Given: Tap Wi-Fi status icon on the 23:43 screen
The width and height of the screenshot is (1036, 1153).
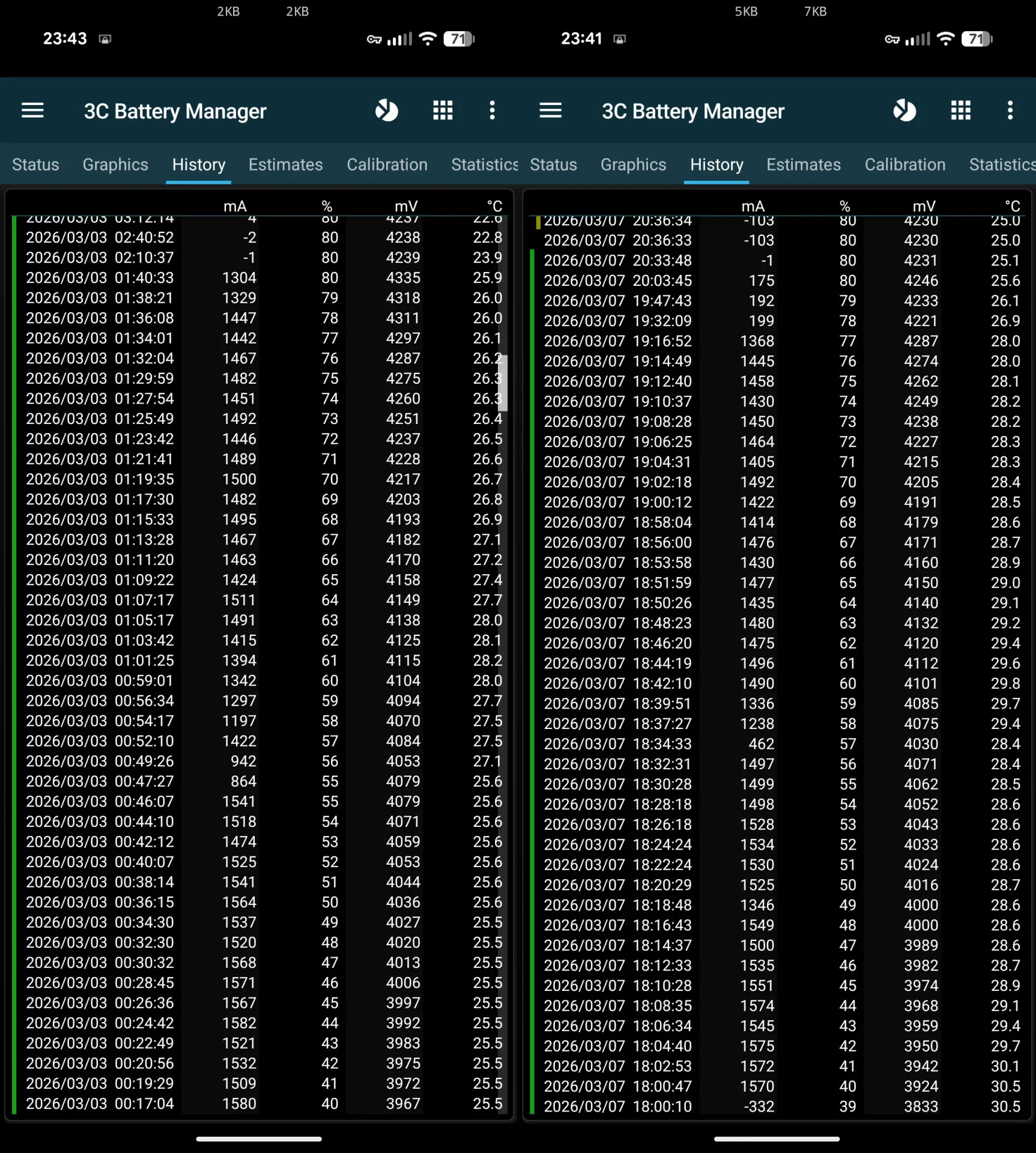Looking at the screenshot, I should pyautogui.click(x=428, y=39).
